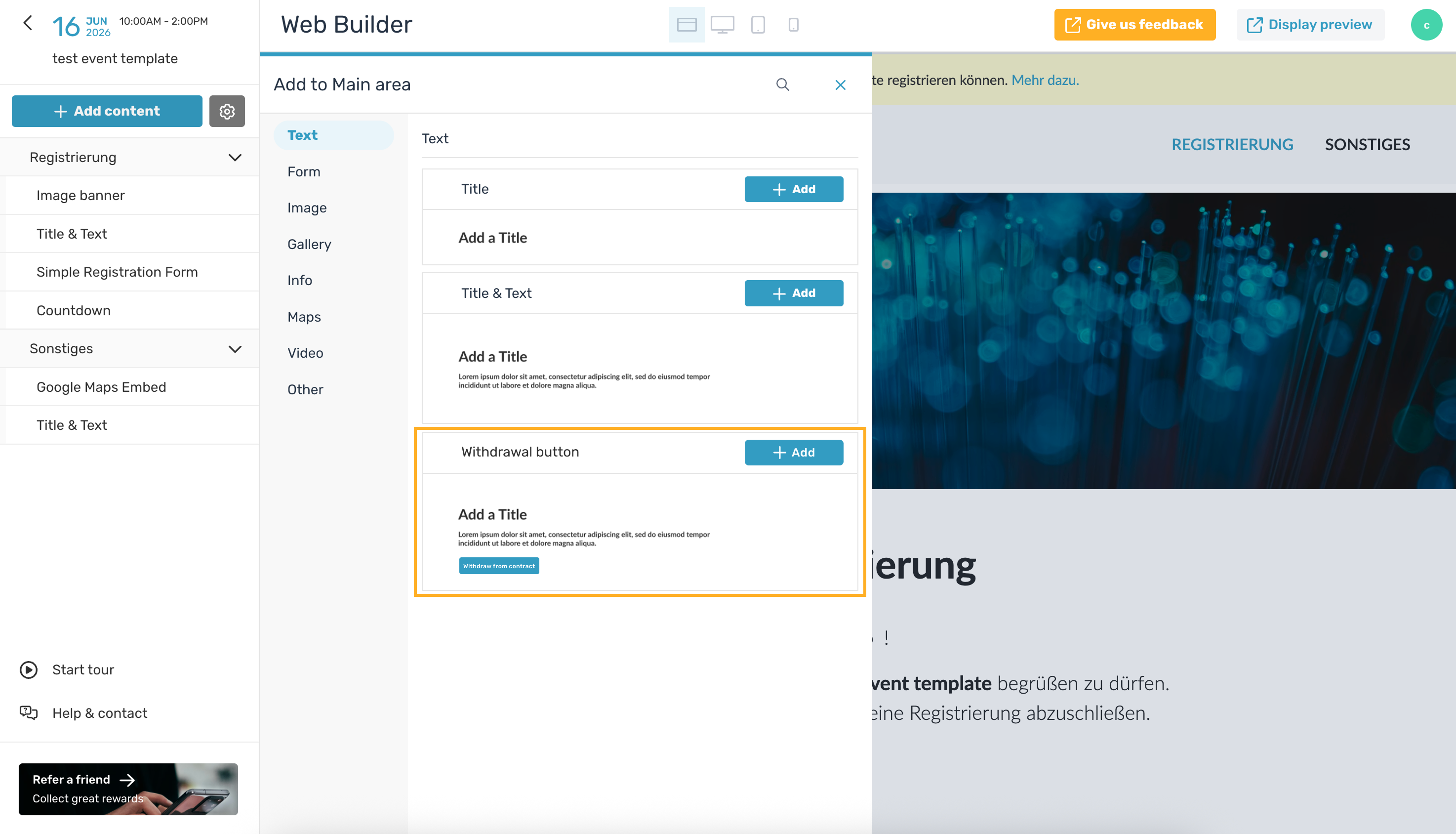This screenshot has width=1456, height=834.
Task: Click REGISTRIERUNG nav item in preview
Action: tap(1232, 144)
